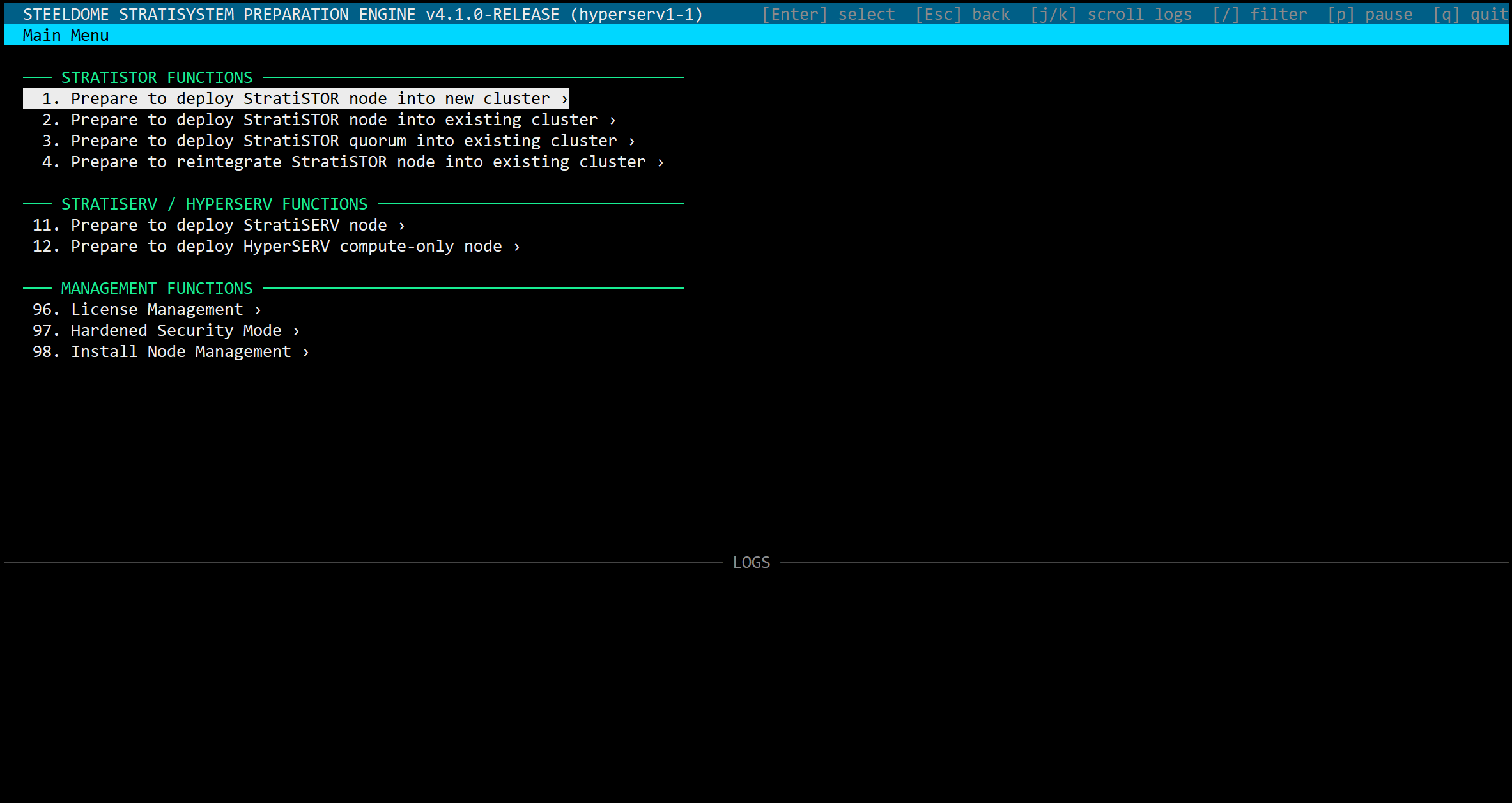Click the Main Menu breadcrumb bar
This screenshot has height=803, width=1512.
[x=66, y=35]
